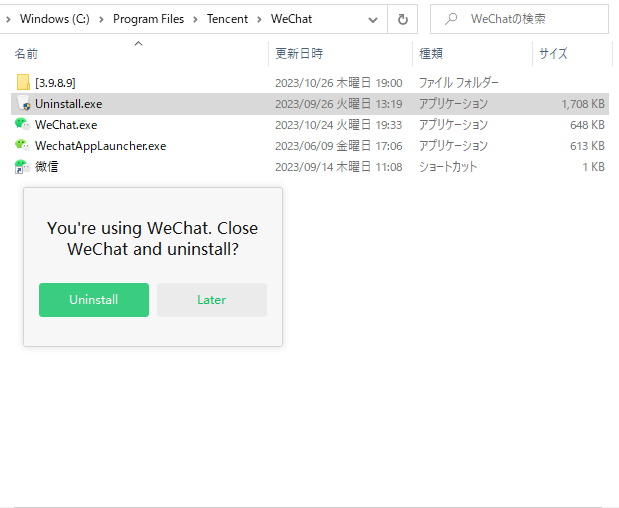619x508 pixels.
Task: Click the date 2023/09/14 木曜日 11:08
Action: coord(339,167)
